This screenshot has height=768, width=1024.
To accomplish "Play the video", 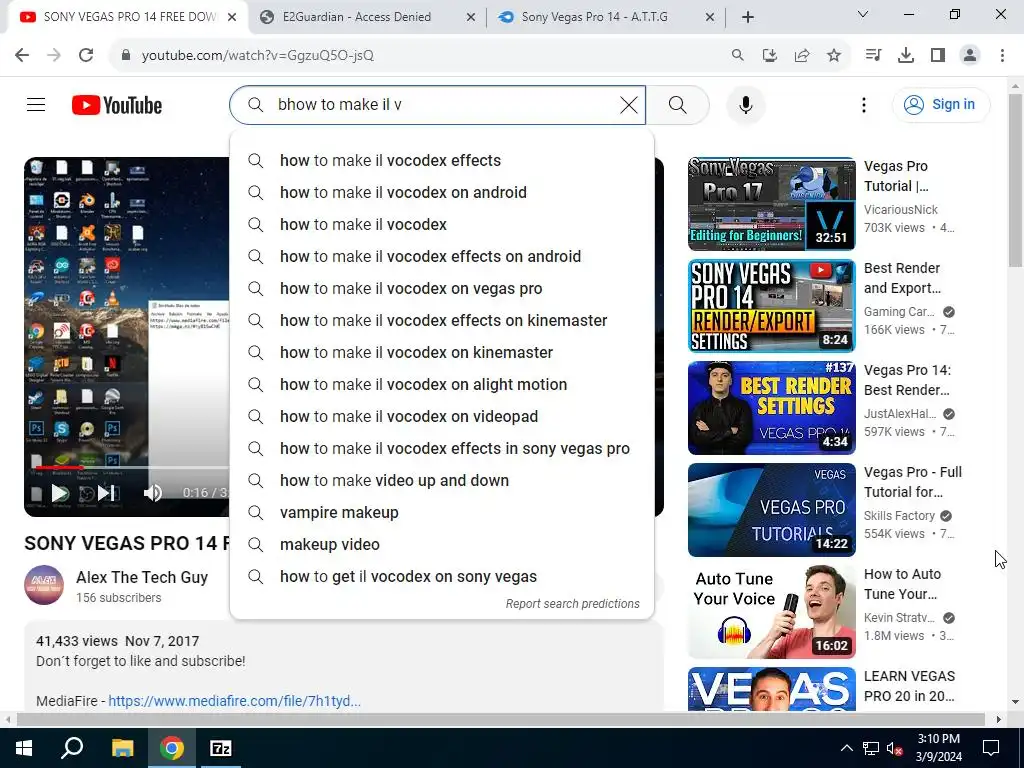I will pyautogui.click(x=60, y=493).
